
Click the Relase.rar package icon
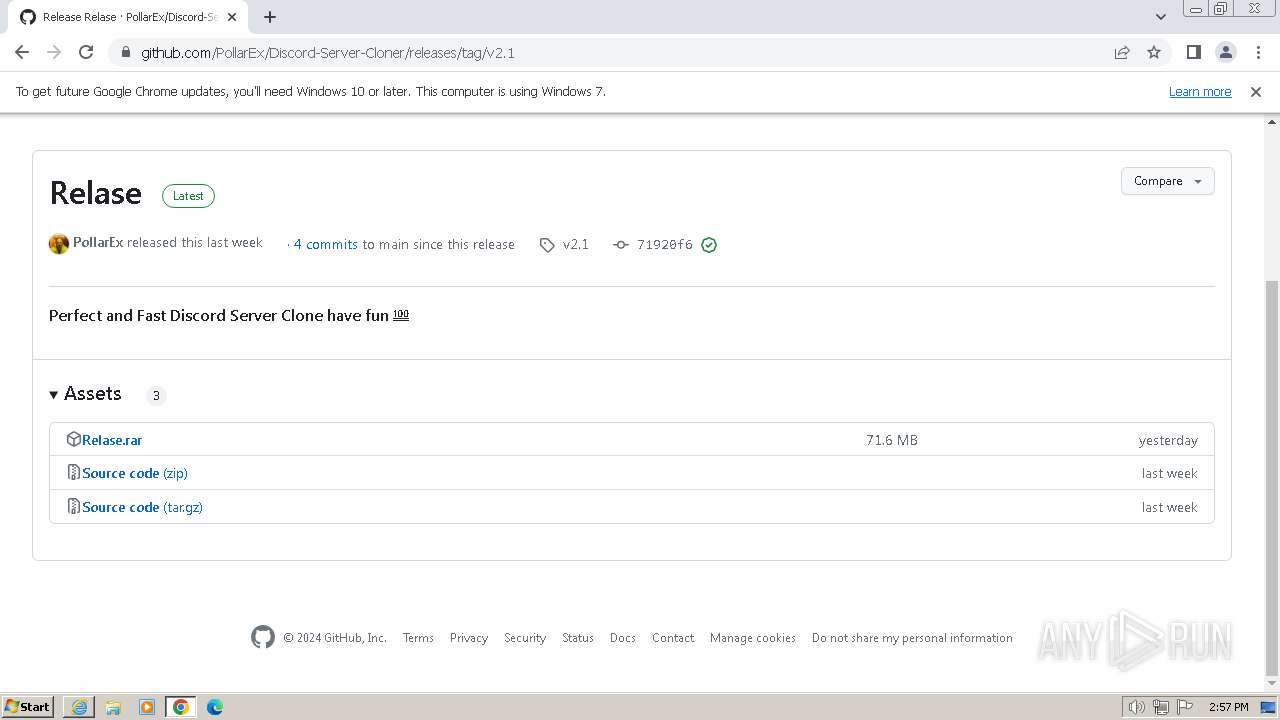coord(73,439)
